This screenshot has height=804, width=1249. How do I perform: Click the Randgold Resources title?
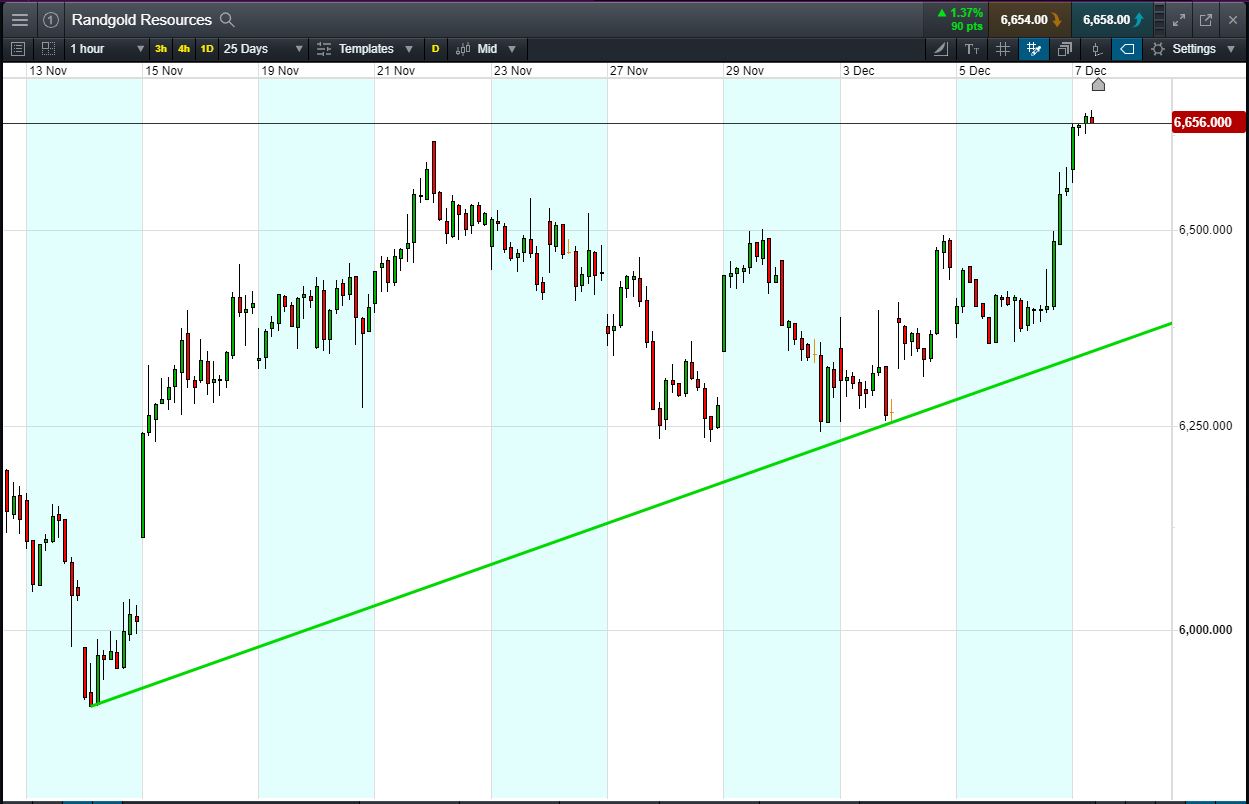141,19
